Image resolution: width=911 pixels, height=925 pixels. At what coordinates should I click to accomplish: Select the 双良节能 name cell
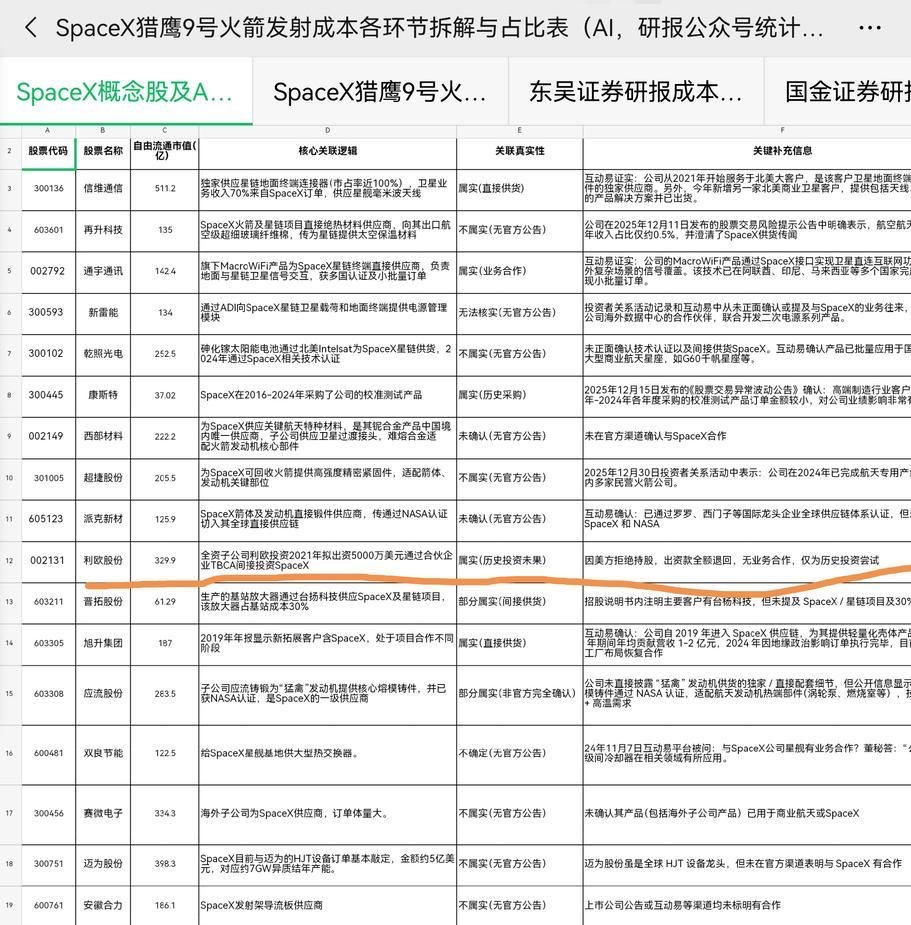(x=103, y=754)
